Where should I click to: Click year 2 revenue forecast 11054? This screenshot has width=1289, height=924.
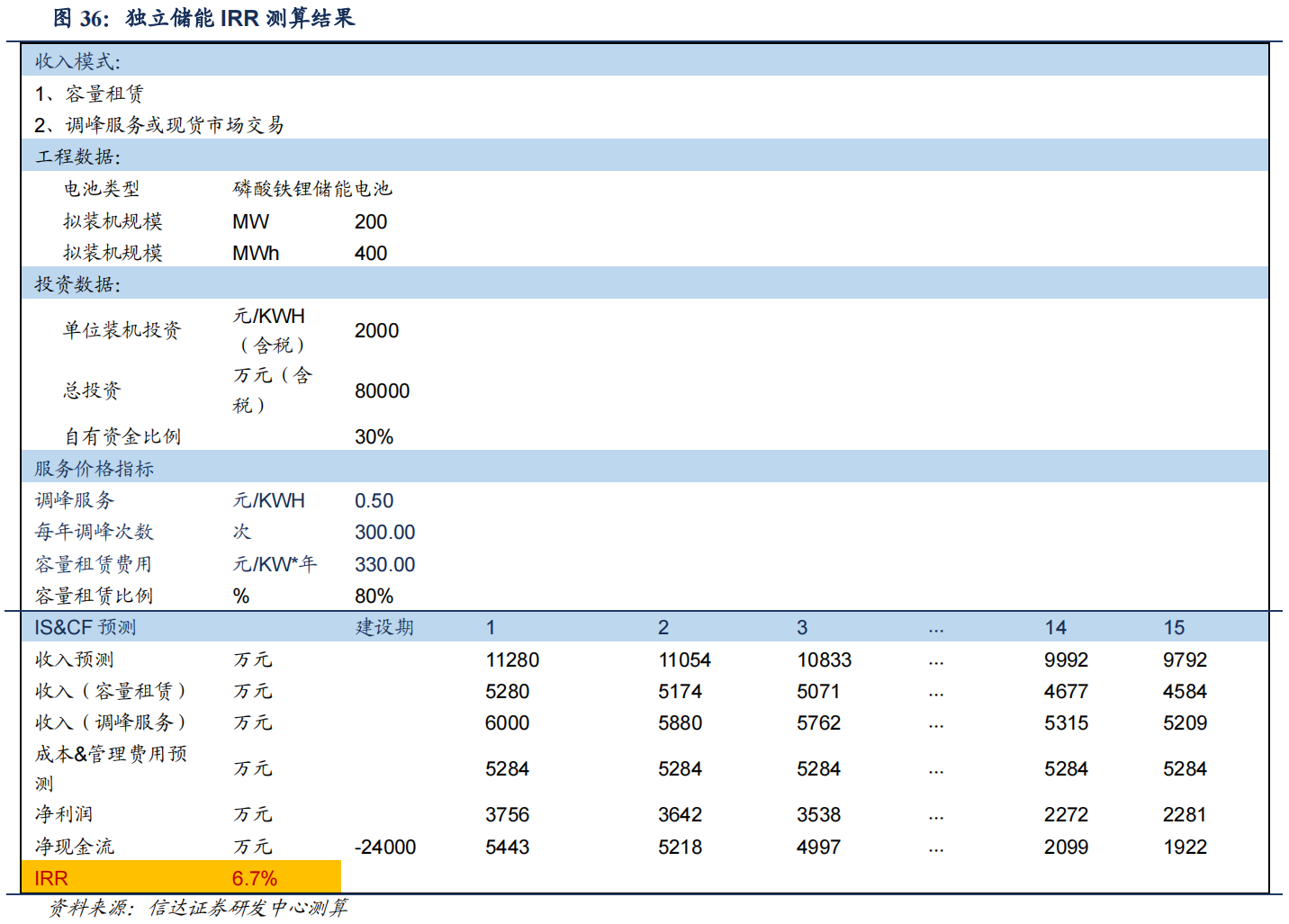click(x=684, y=659)
